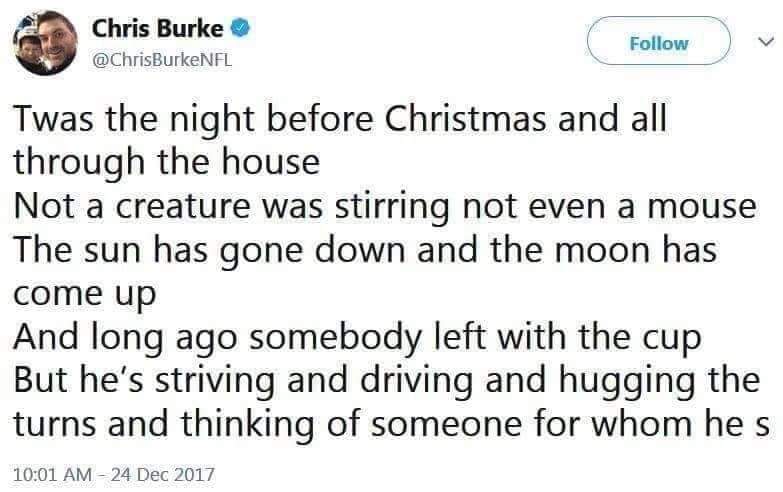Screen dimensions: 783x492
Task: Click the word "moon" in the tweet
Action: 579,250
